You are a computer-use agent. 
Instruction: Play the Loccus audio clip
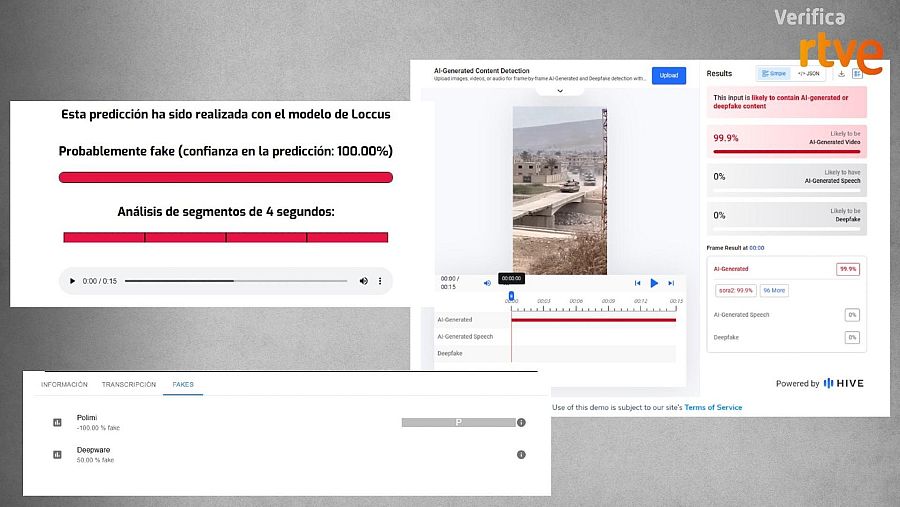coord(72,281)
